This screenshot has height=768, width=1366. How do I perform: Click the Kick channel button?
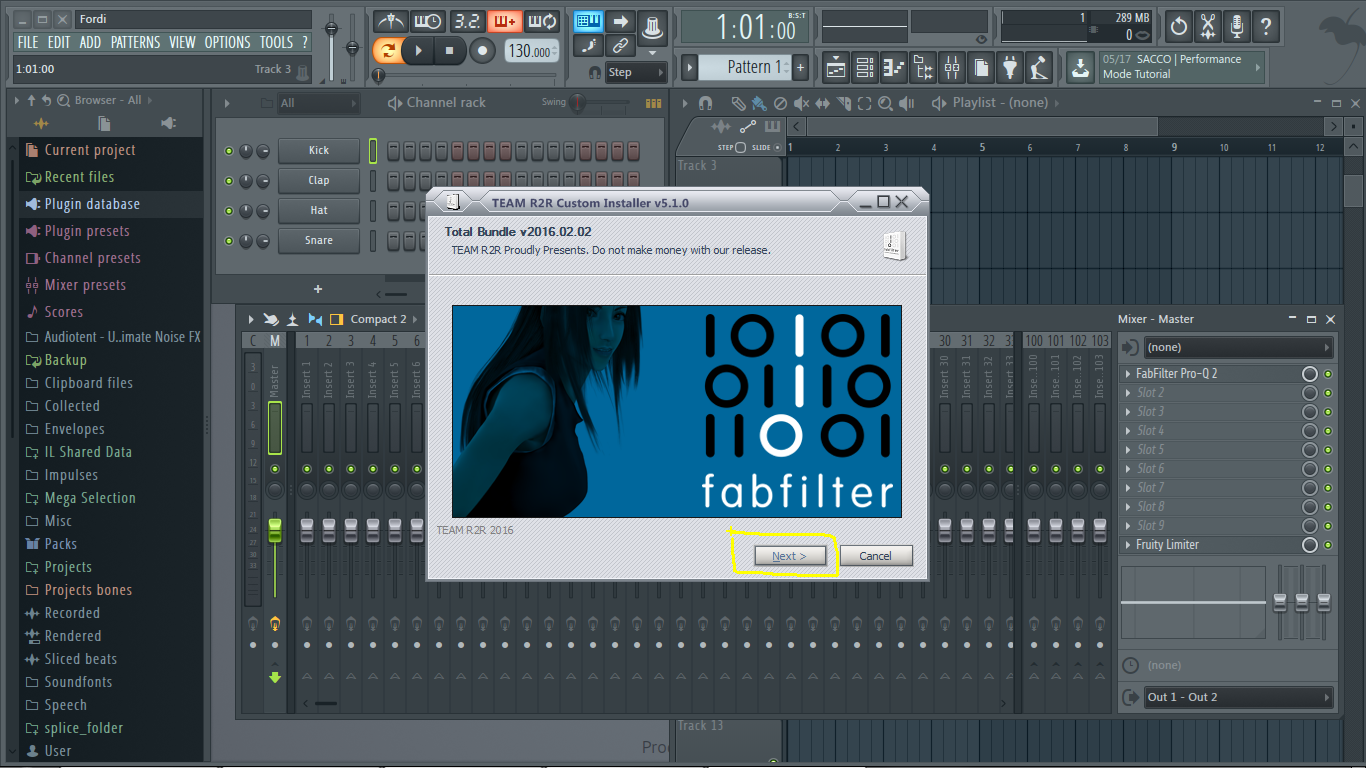click(x=319, y=151)
